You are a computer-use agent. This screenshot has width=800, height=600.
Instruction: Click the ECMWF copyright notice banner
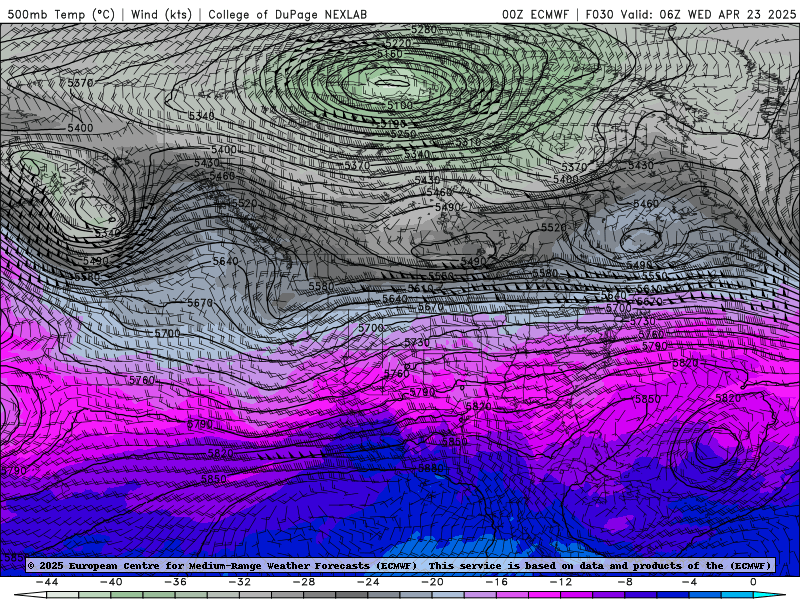[400, 565]
